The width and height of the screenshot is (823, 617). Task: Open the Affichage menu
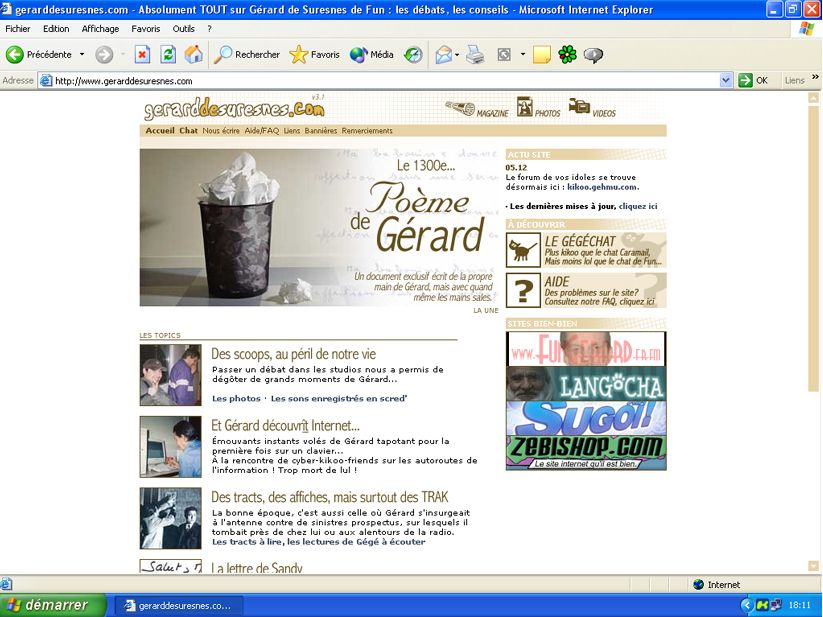(x=100, y=29)
